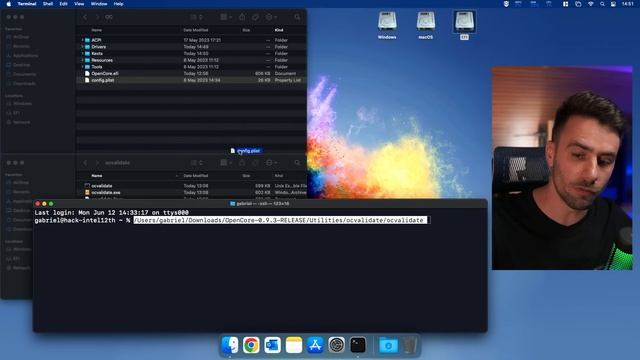This screenshot has width=640, height=360.
Task: Select OpenCore.efi file
Action: pos(191,73)
